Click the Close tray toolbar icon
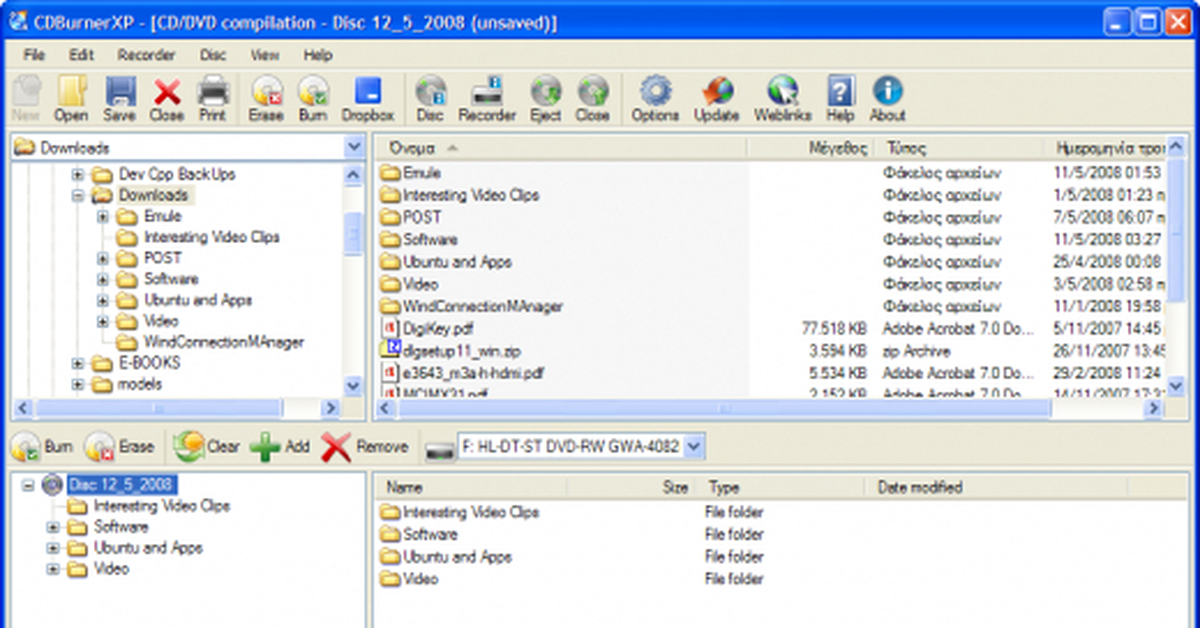Viewport: 1200px width, 628px height. (x=592, y=99)
